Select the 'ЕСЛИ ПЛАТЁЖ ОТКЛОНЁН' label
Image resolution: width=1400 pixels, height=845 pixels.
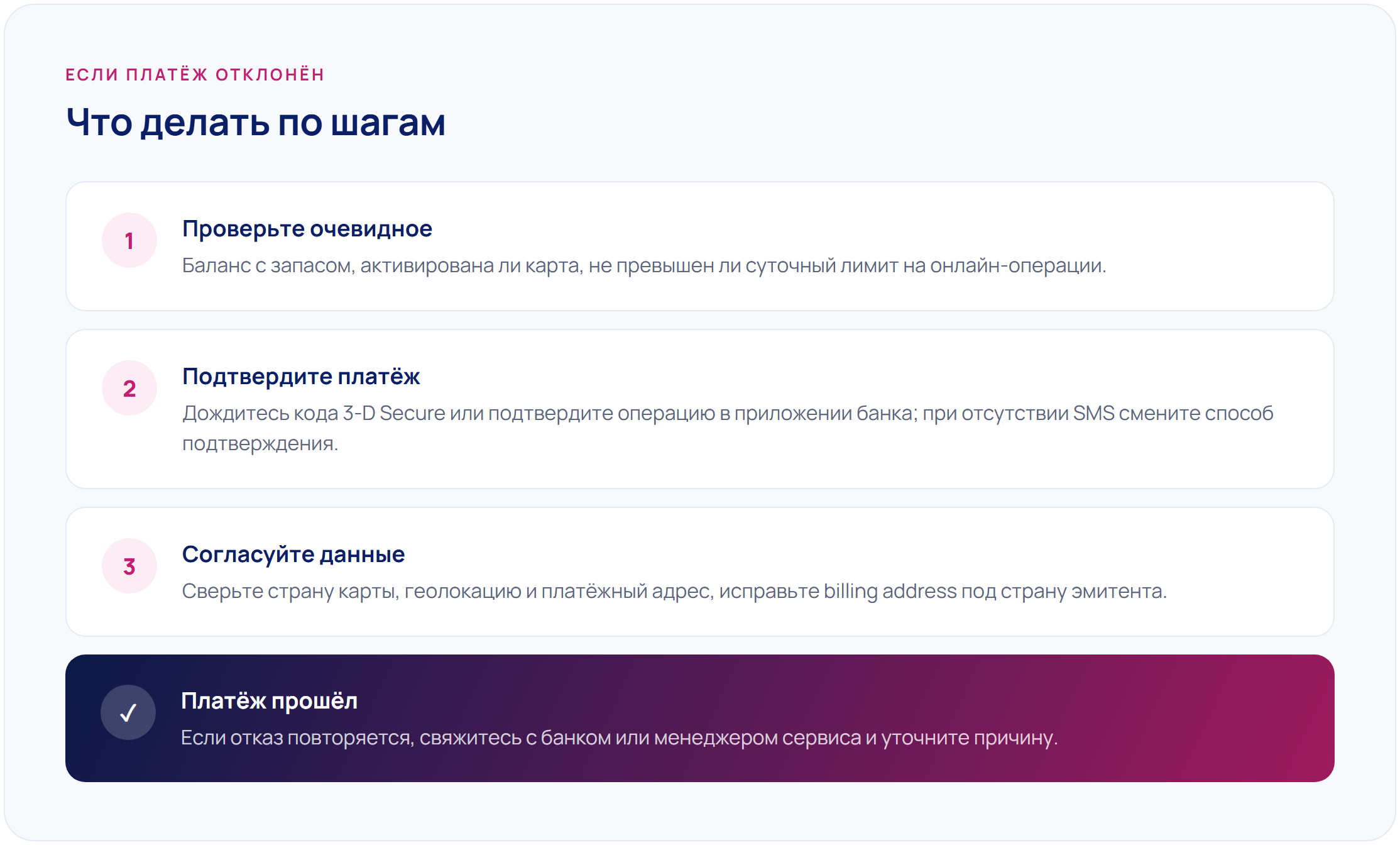195,74
